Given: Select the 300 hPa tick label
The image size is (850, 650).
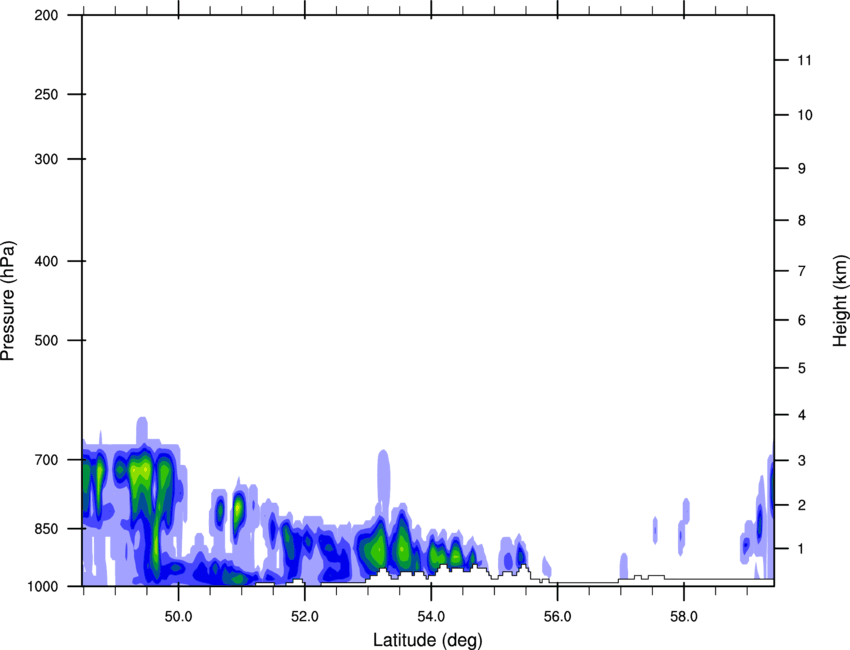Looking at the screenshot, I should point(47,159).
